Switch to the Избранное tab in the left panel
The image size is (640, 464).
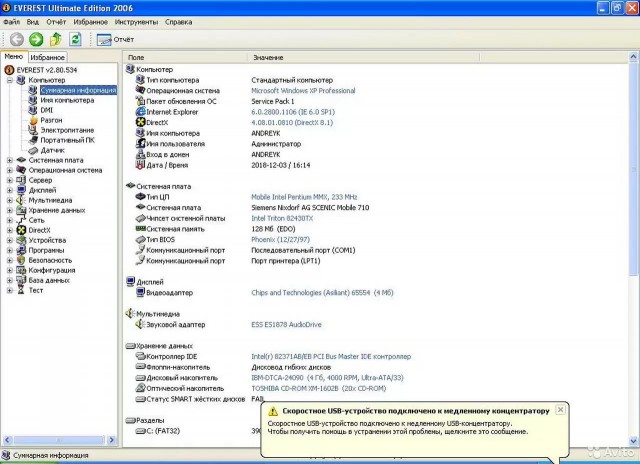coord(47,57)
